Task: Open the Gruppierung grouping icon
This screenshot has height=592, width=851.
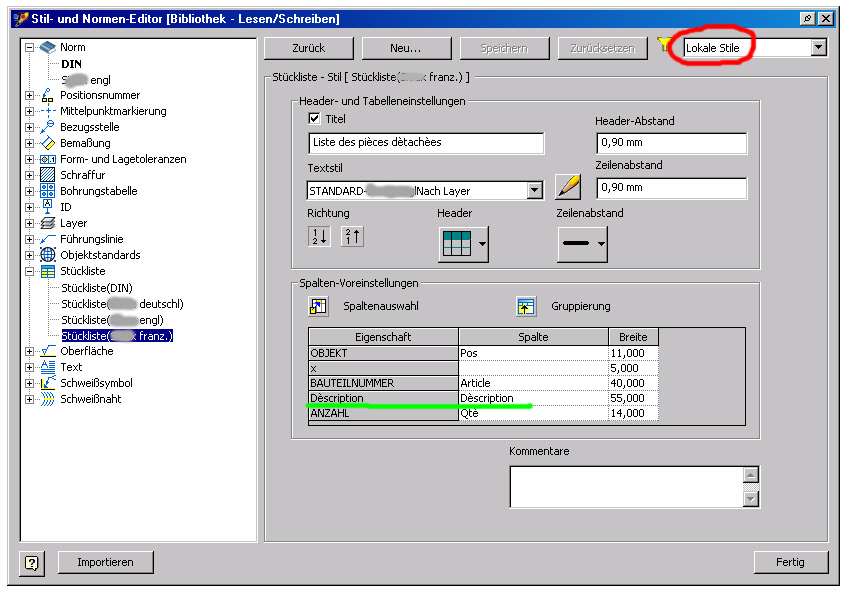Action: click(x=526, y=306)
